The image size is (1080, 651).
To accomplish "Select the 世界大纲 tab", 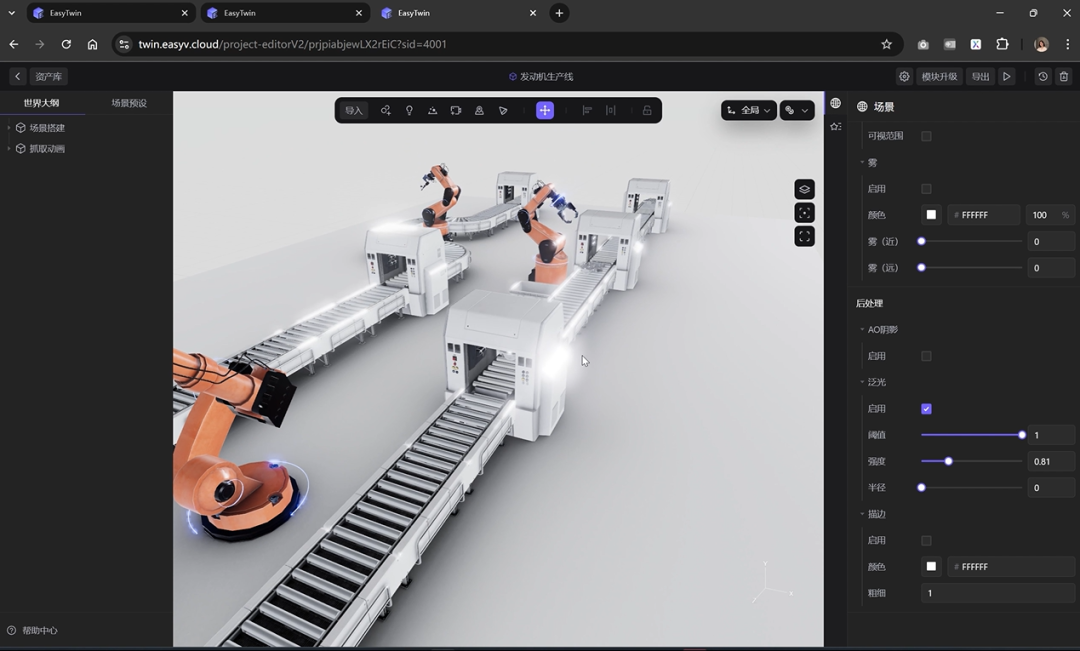I will click(42, 103).
